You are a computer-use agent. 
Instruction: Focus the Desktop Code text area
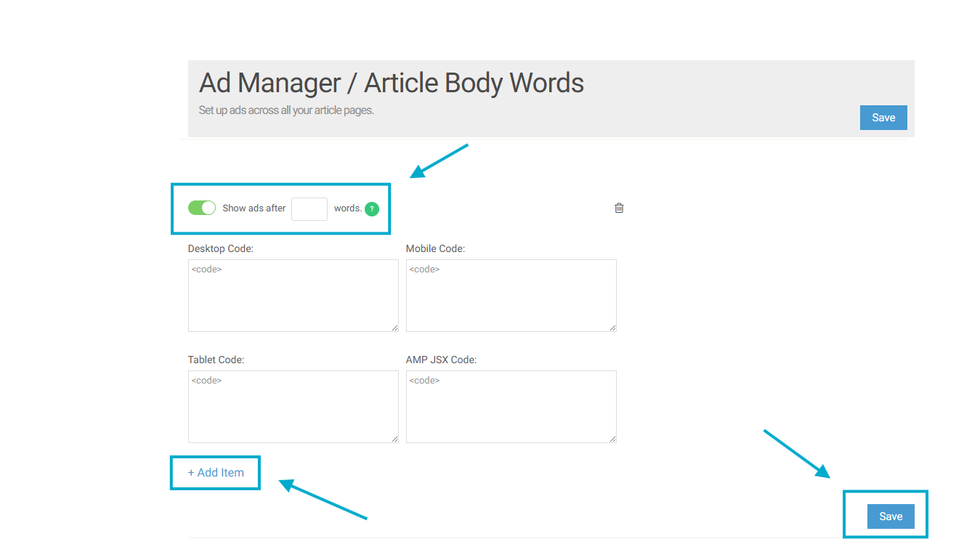[292, 295]
